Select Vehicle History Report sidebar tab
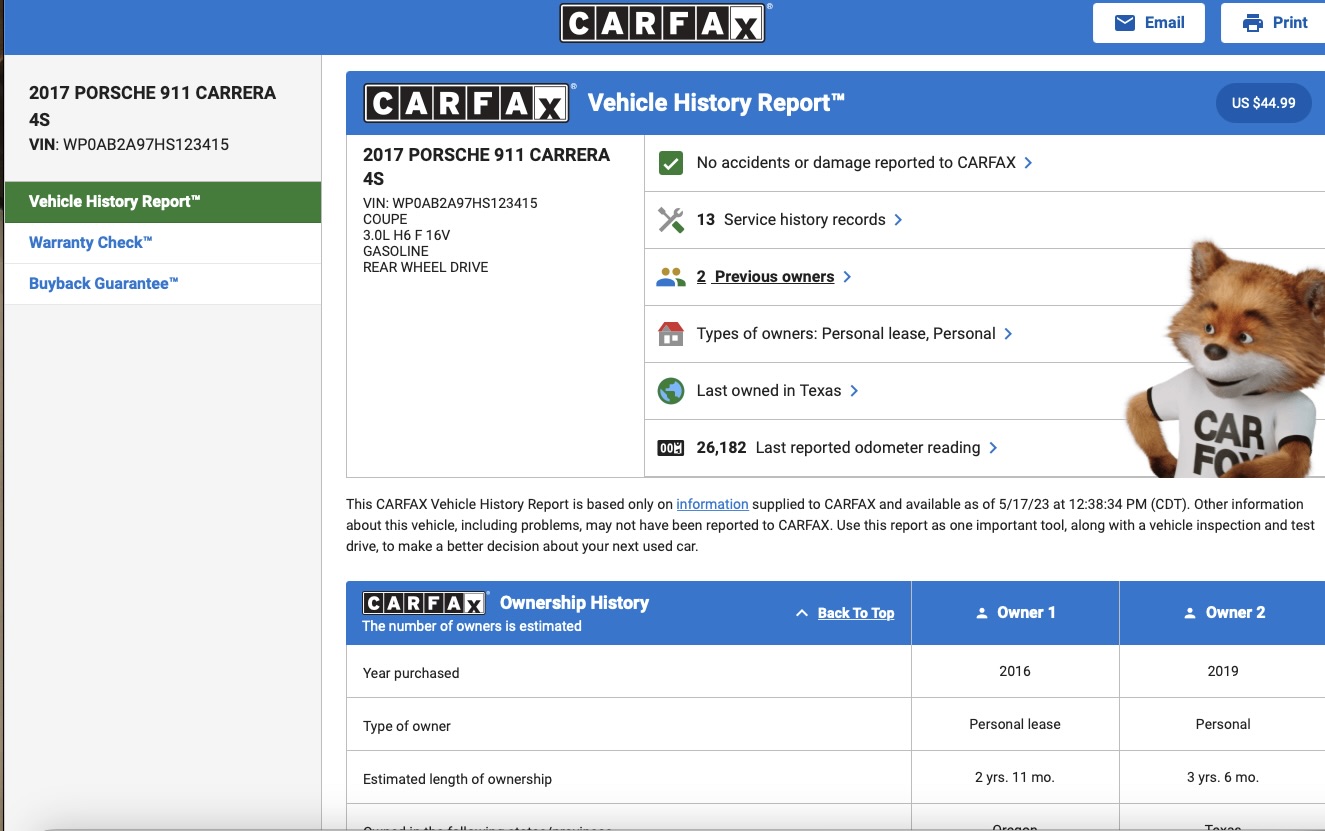1325x831 pixels. tap(163, 202)
